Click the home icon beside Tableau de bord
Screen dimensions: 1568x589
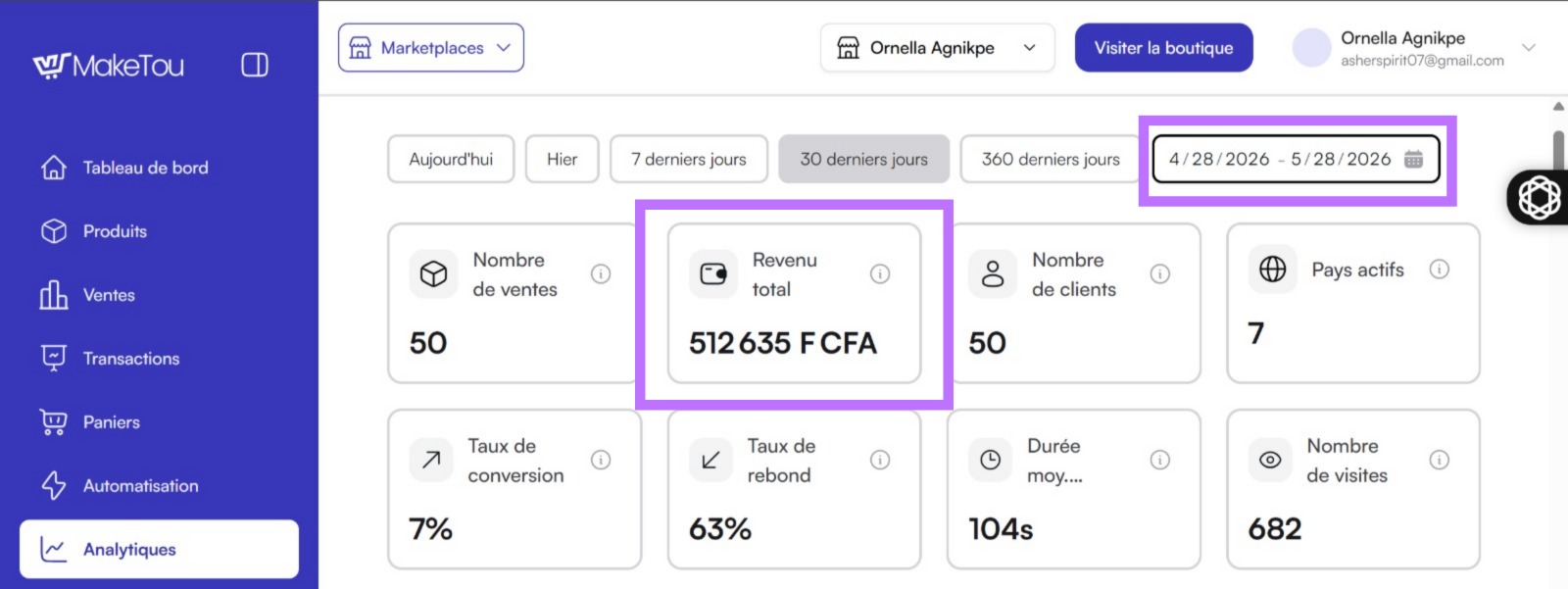tap(54, 168)
